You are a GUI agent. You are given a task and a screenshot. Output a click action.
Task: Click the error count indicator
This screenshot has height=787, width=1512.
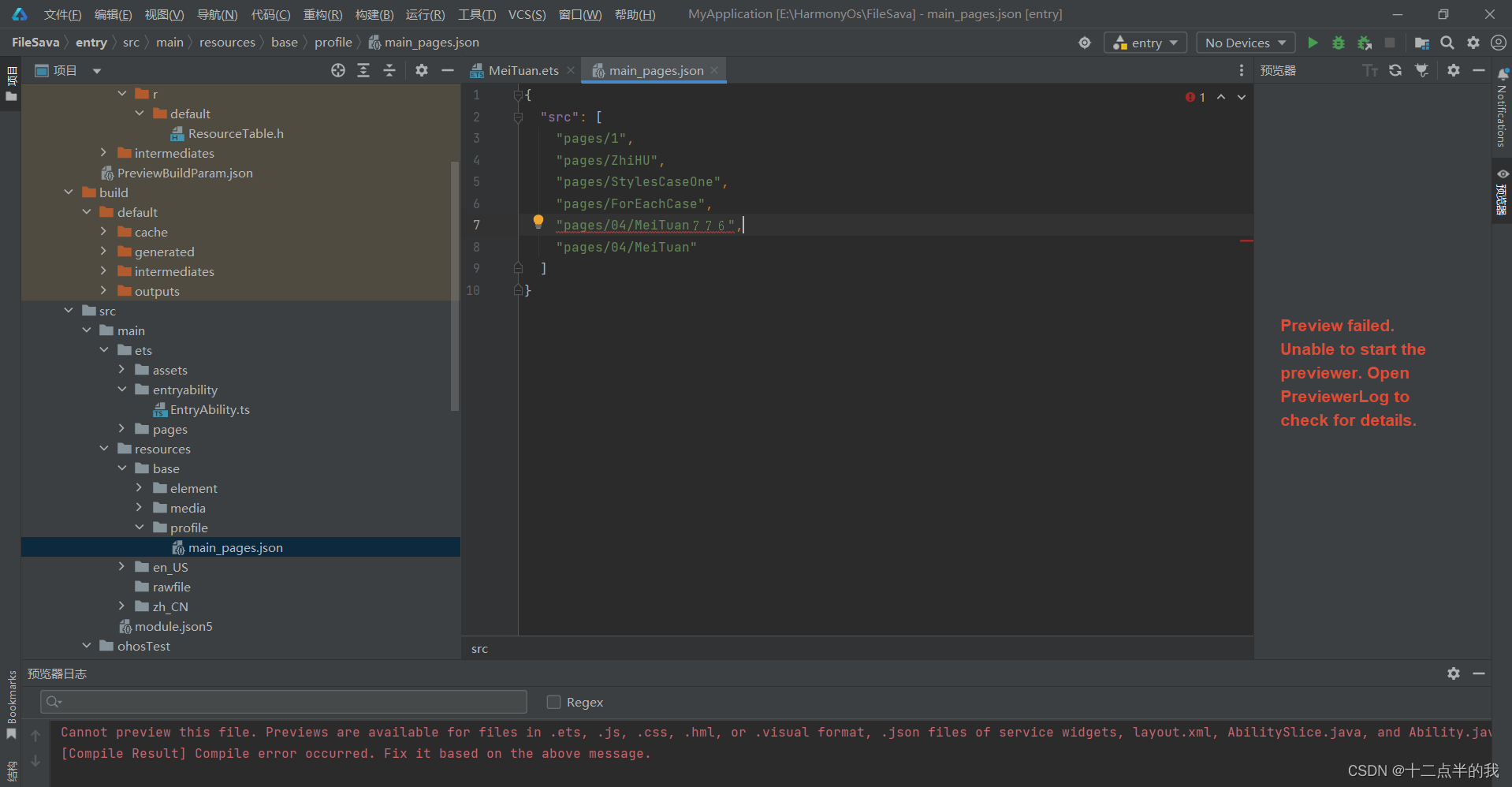click(1195, 97)
